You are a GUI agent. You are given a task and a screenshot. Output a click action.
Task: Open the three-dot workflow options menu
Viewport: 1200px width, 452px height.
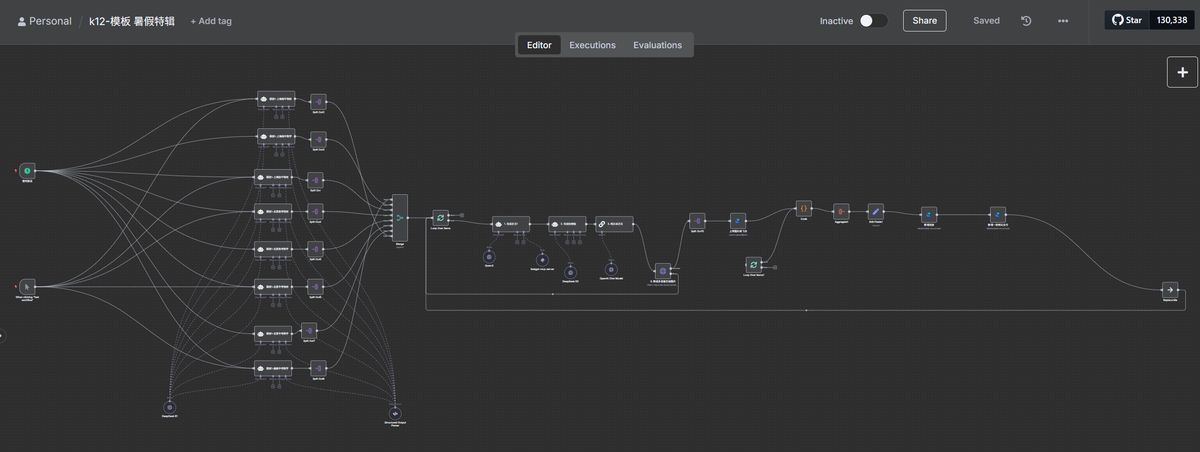click(x=1062, y=21)
